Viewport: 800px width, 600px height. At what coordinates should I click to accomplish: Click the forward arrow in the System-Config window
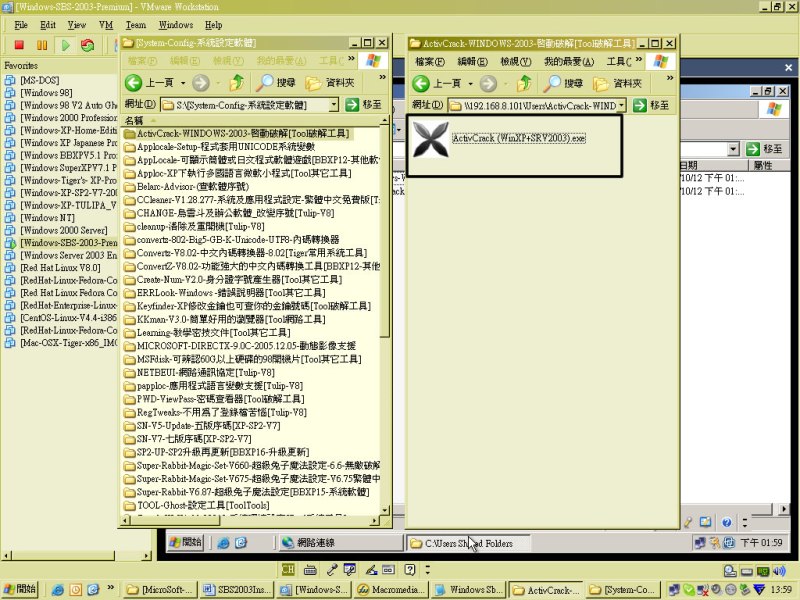[x=201, y=83]
